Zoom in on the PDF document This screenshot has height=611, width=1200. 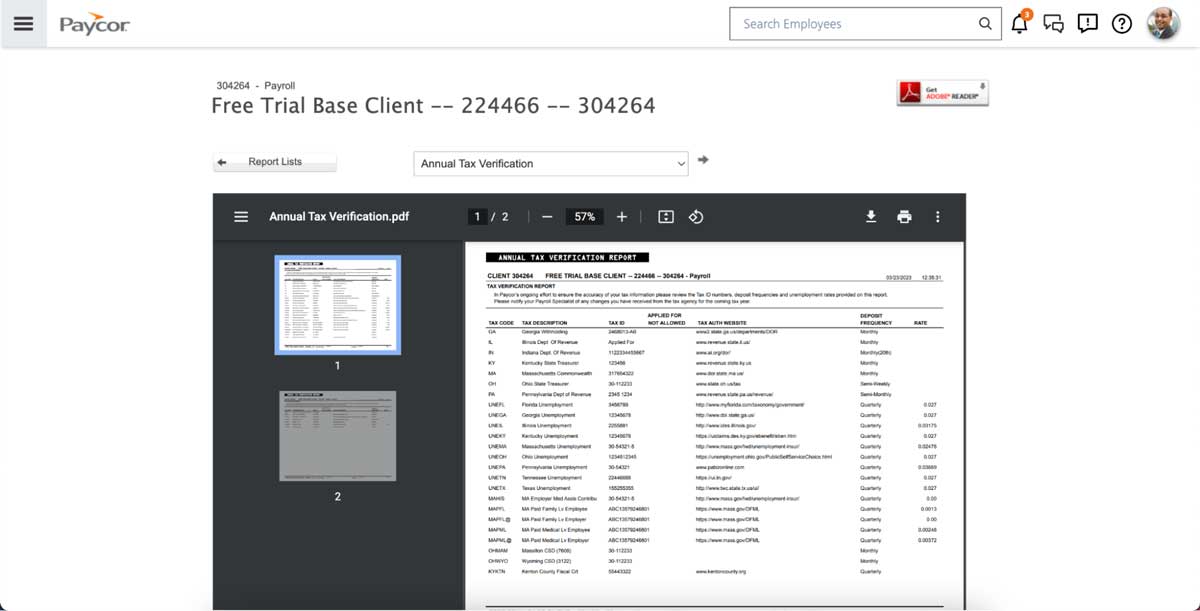coord(621,216)
